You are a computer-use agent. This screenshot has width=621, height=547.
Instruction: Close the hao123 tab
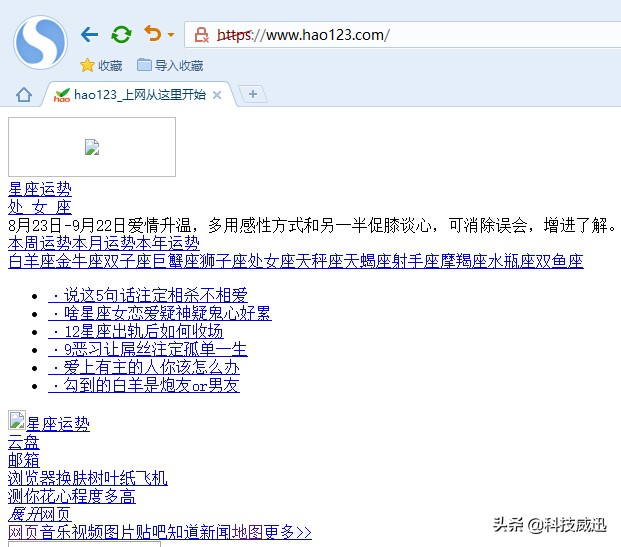click(x=217, y=95)
